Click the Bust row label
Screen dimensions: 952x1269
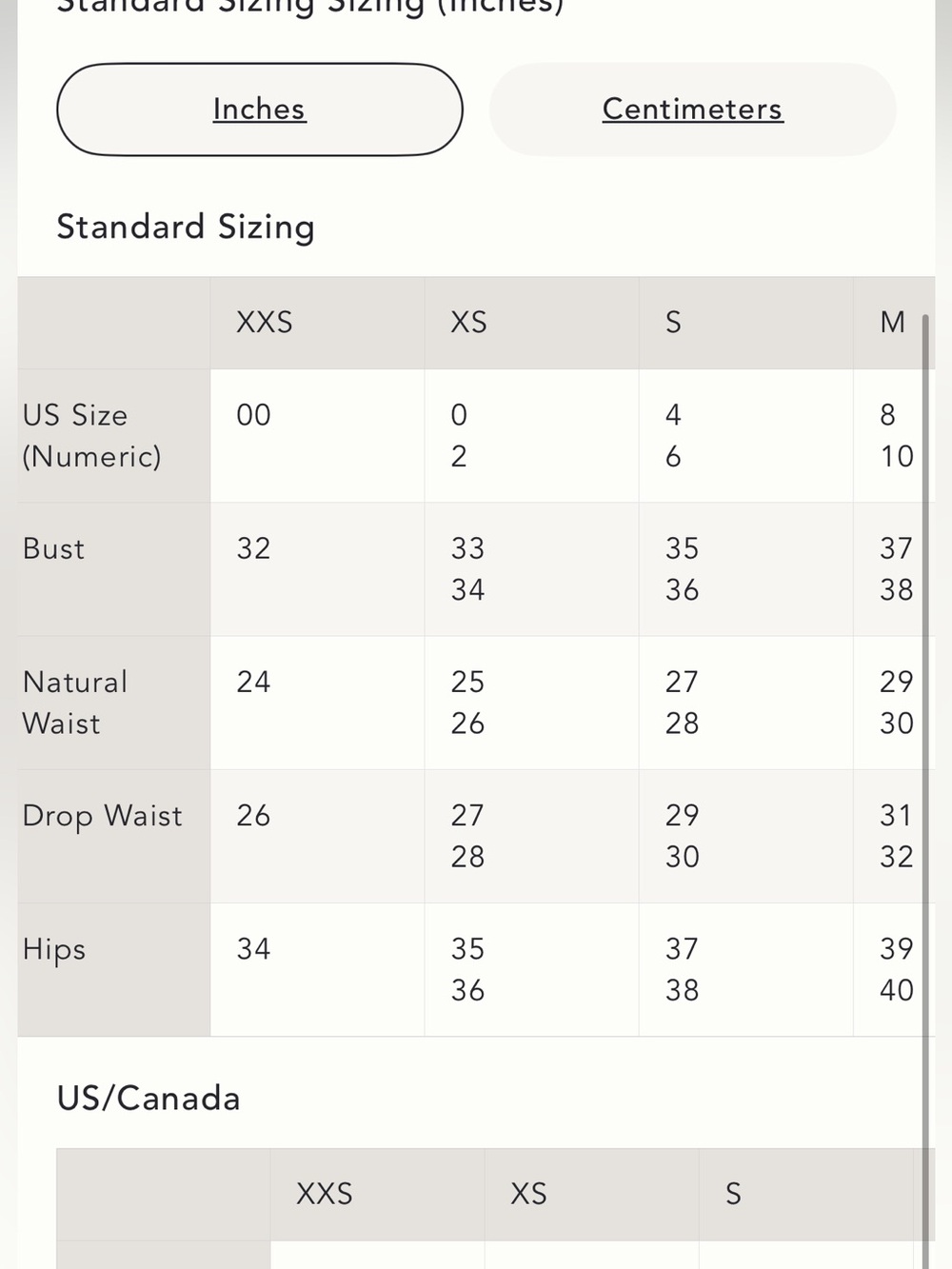pos(53,549)
